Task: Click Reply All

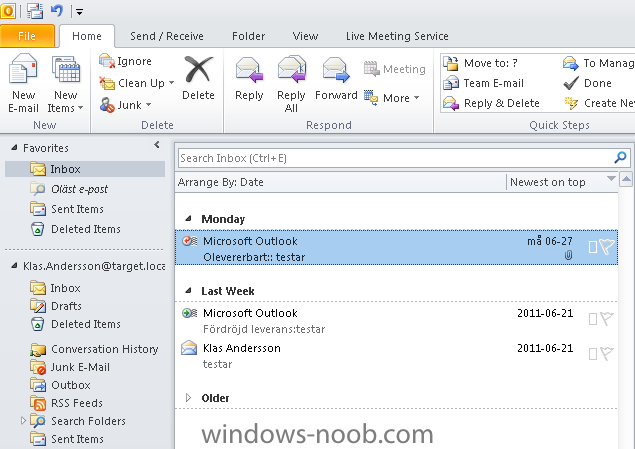Action: click(291, 84)
